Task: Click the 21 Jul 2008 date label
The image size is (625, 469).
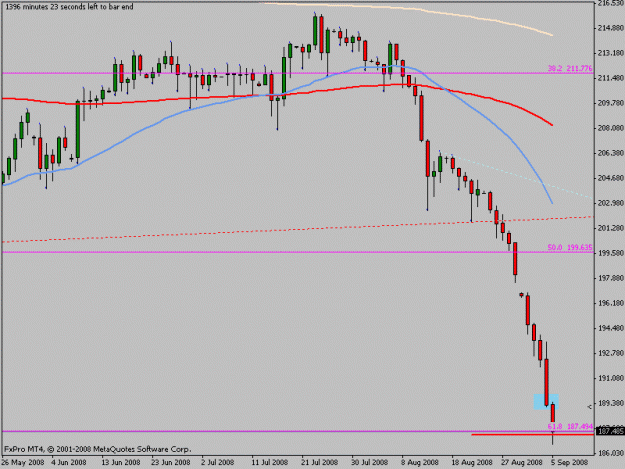Action: pyautogui.click(x=320, y=462)
